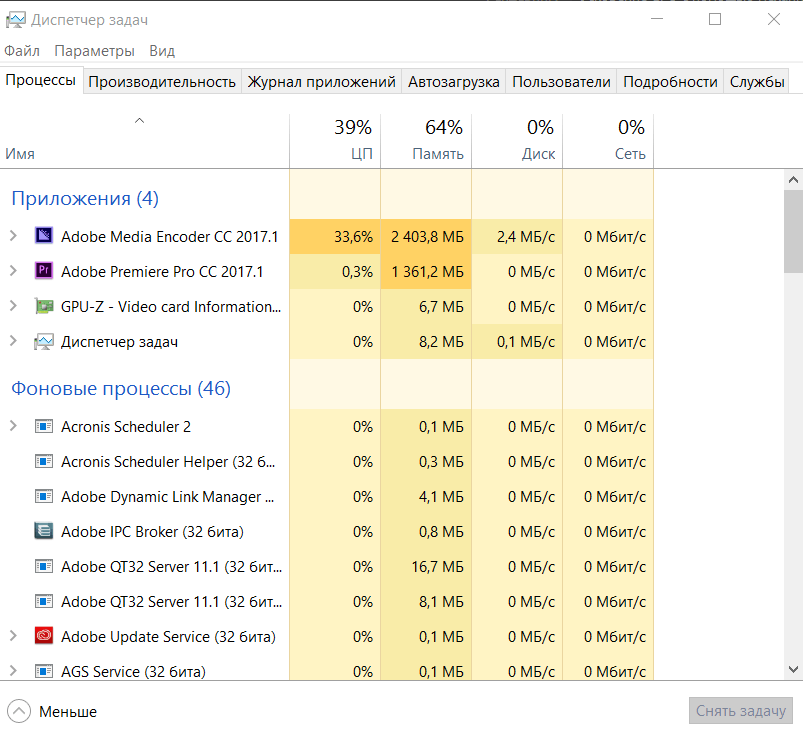This screenshot has height=734, width=803.
Task: Select the Acronis Scheduler Helper name
Action: (x=168, y=462)
